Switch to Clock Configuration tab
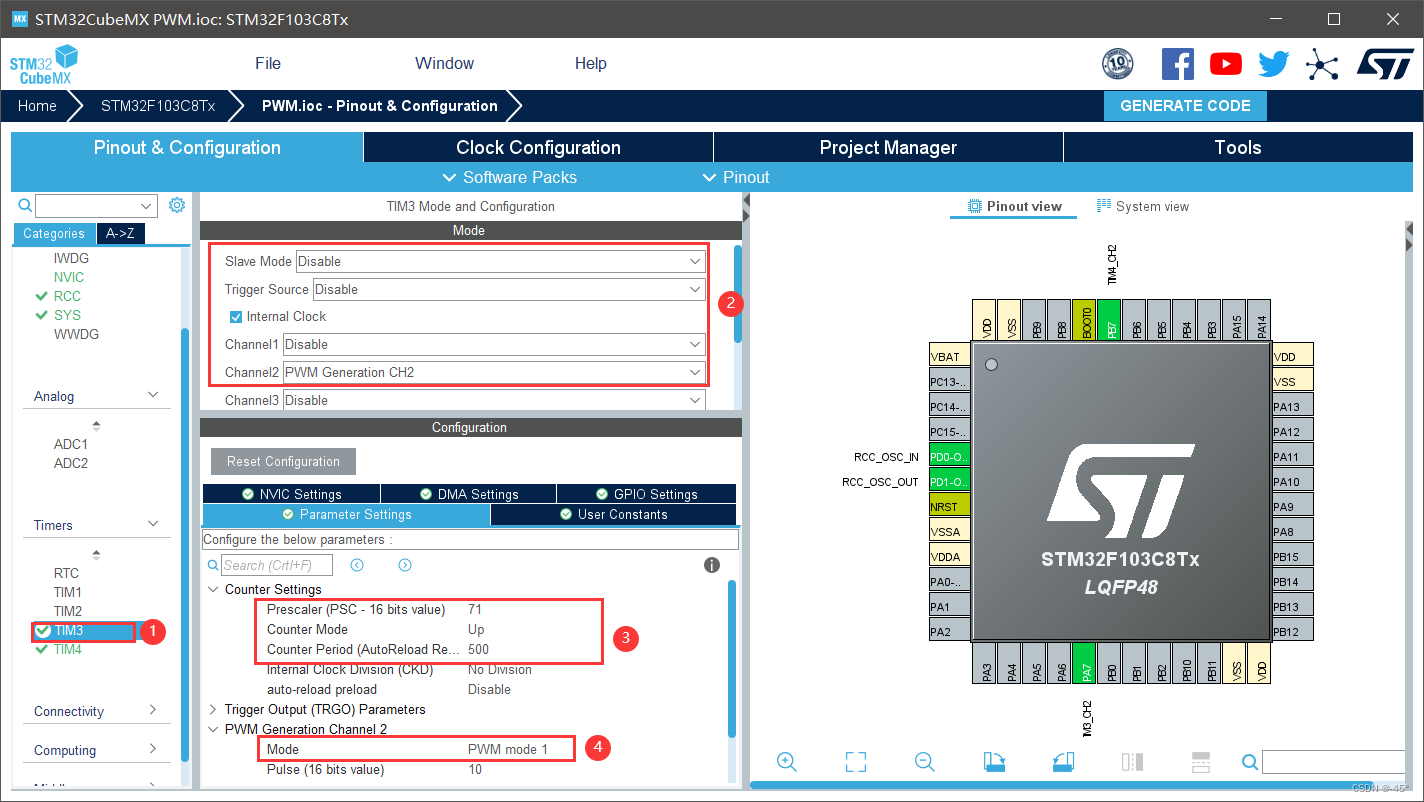Screen dimensions: 1424x802 [x=538, y=147]
